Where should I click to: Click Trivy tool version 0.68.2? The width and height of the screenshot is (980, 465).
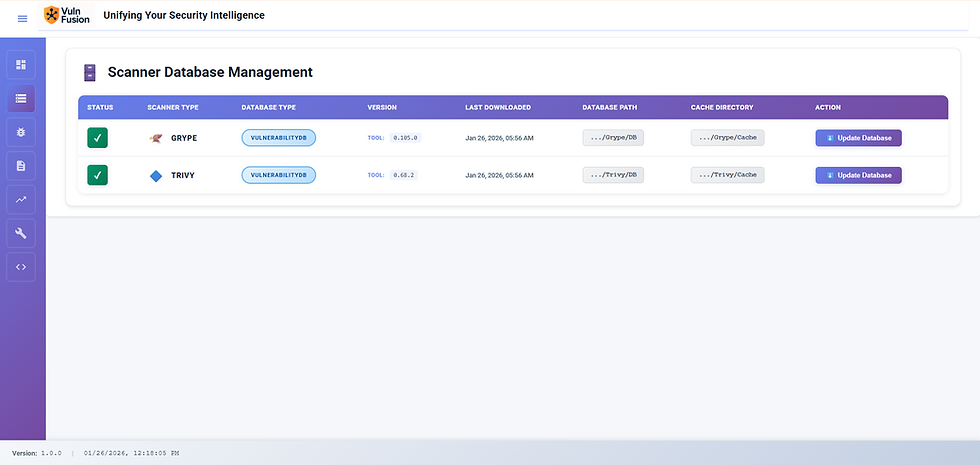tap(404, 175)
